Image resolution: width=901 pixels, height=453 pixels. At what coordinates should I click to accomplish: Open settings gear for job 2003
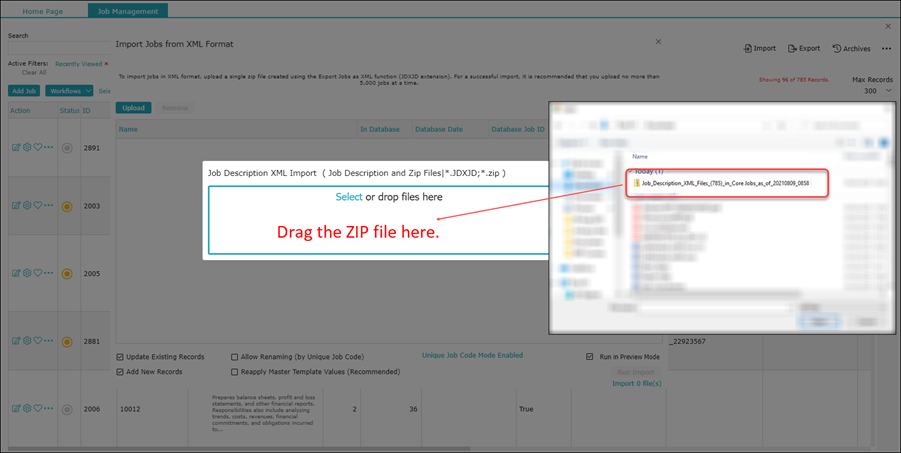click(27, 206)
